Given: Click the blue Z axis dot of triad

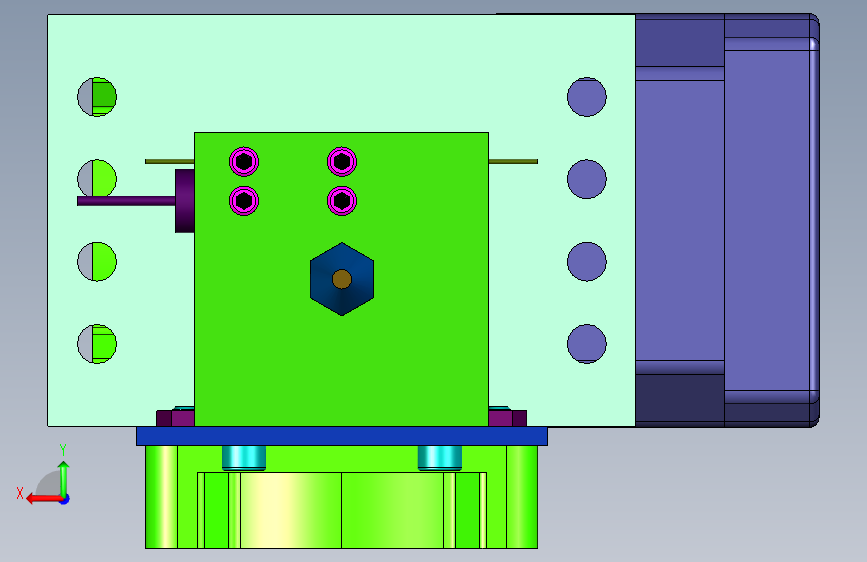Looking at the screenshot, I should (x=65, y=499).
